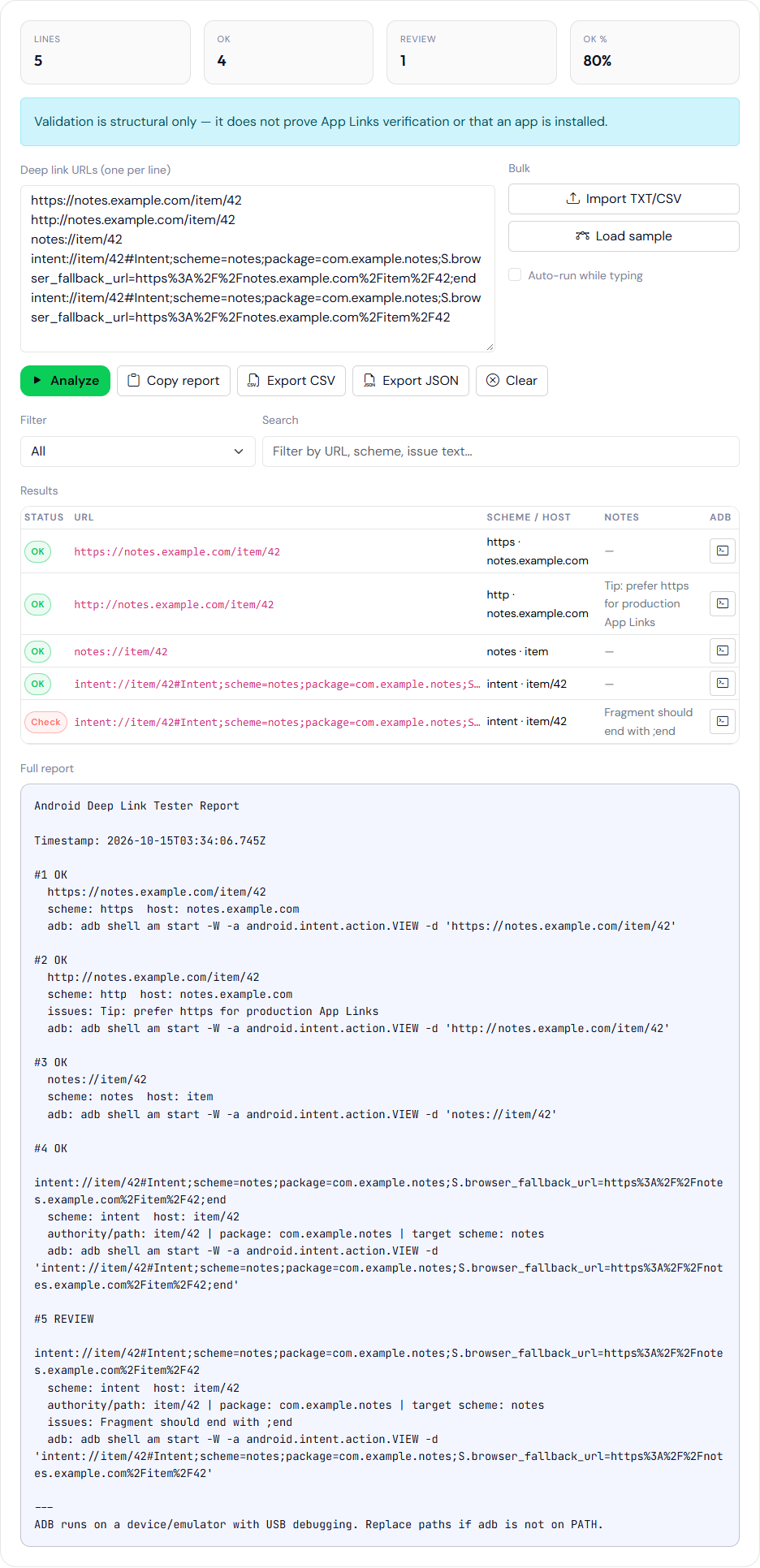
Task: Click OK badge for notes://item/42 row
Action: point(37,651)
